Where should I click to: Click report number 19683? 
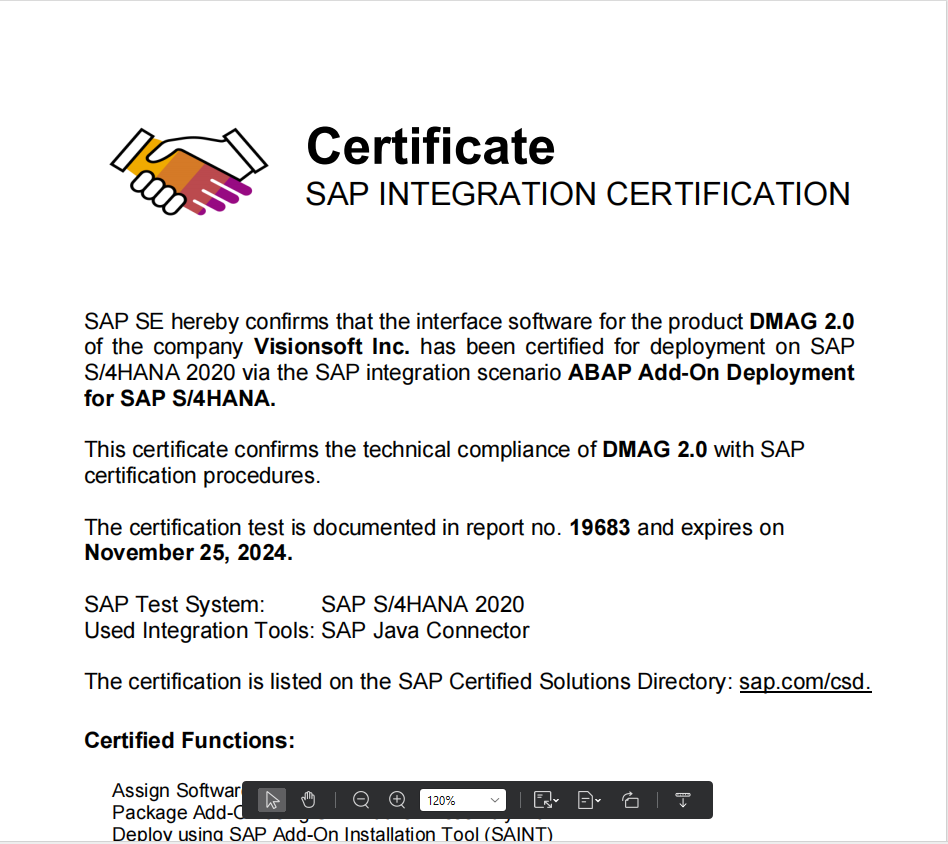click(x=600, y=527)
